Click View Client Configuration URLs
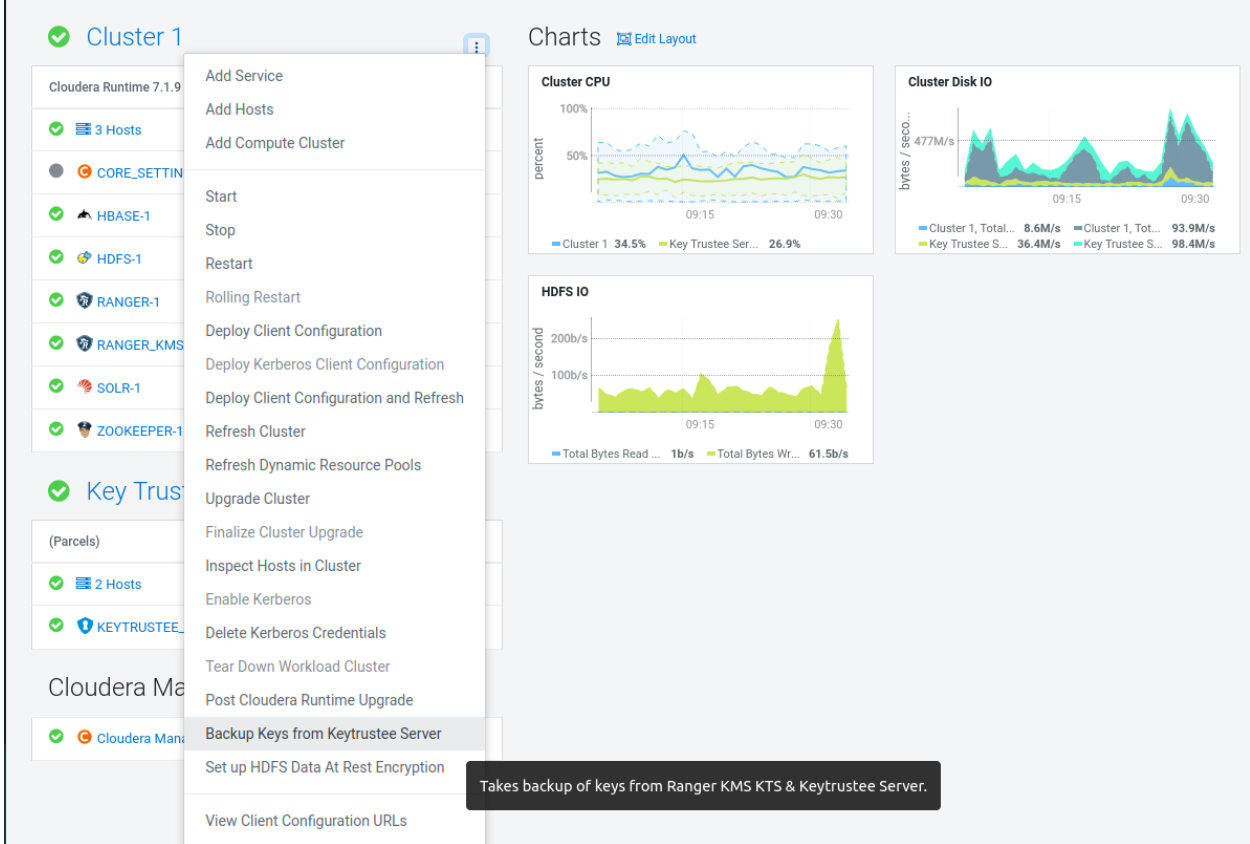 (x=306, y=821)
